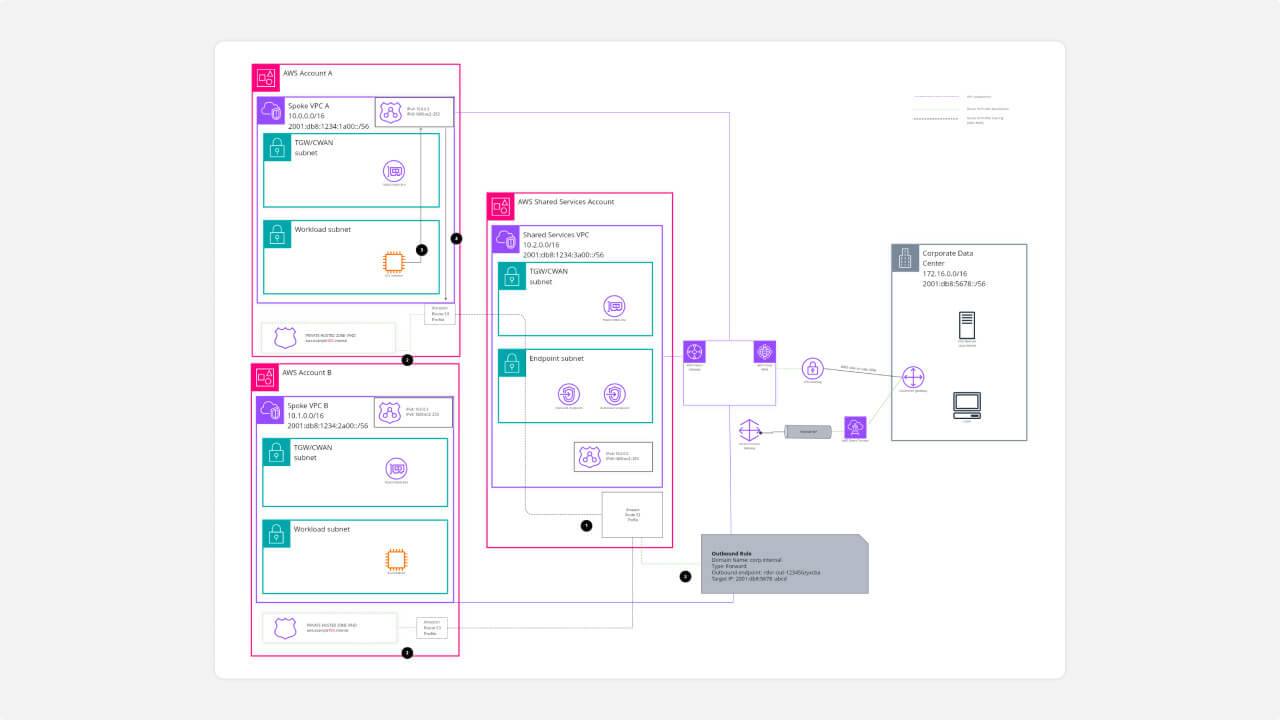Select the lock icon of Spoke VPC A Workload subnet
This screenshot has height=720, width=1280.
point(277,234)
